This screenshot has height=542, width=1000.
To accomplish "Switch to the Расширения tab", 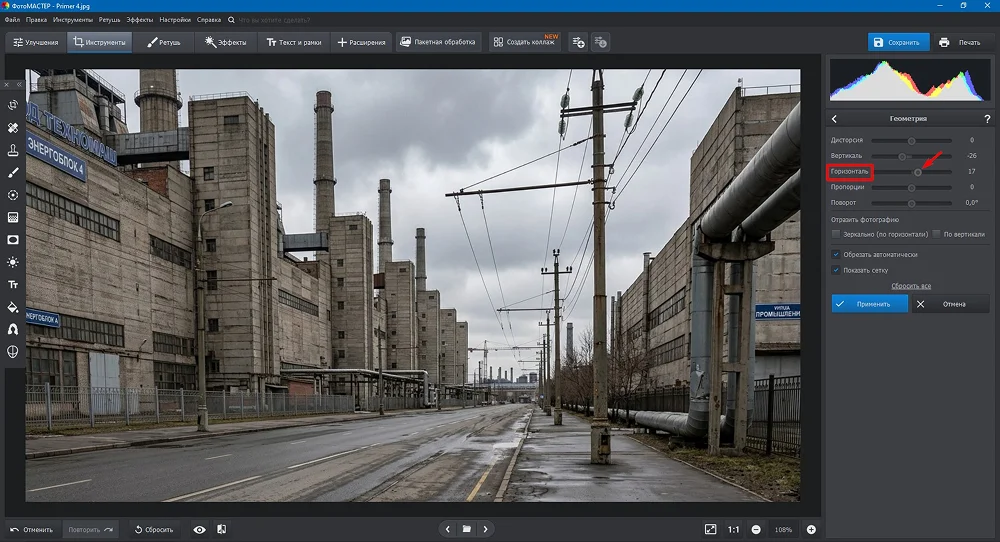I will pos(361,42).
